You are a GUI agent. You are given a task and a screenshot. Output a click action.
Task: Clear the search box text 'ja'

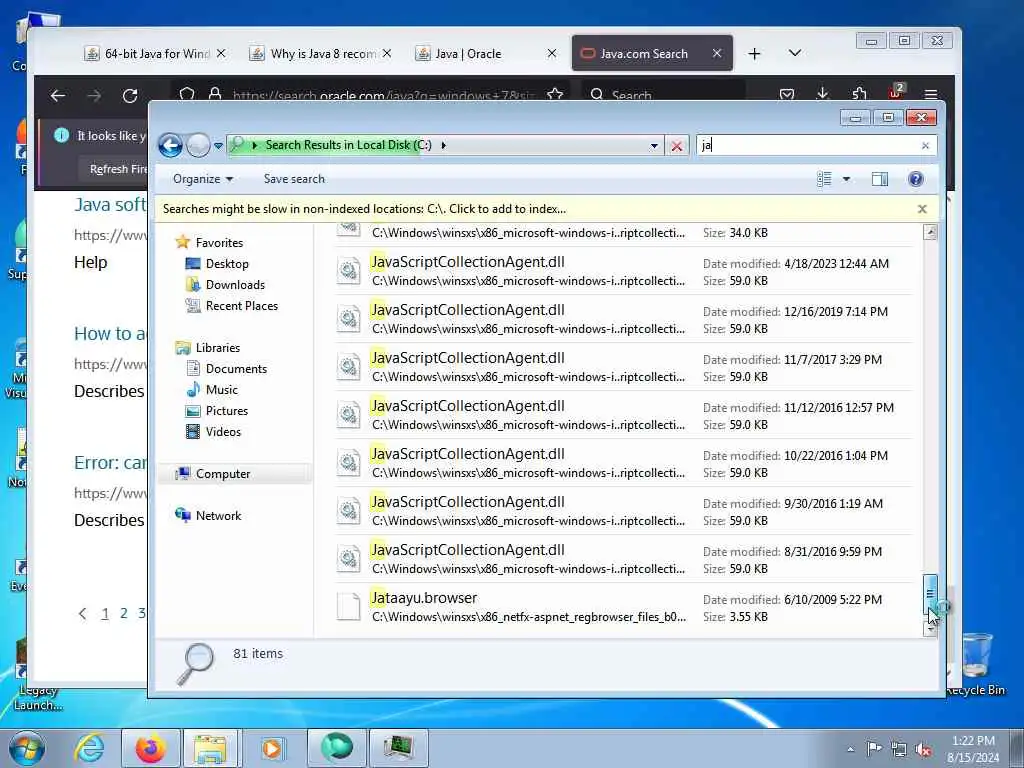point(925,146)
